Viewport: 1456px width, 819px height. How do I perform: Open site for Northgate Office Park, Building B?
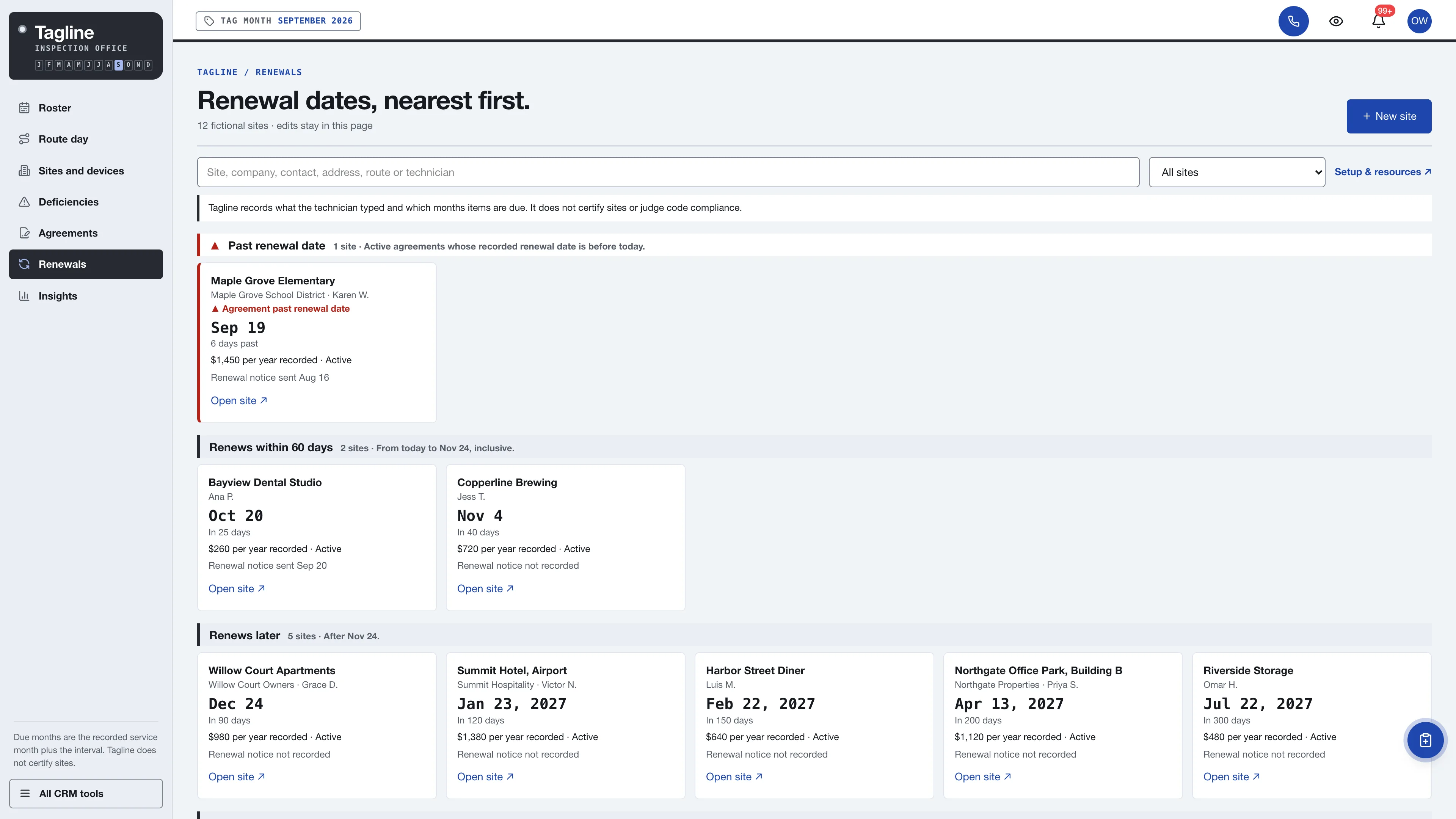click(982, 777)
